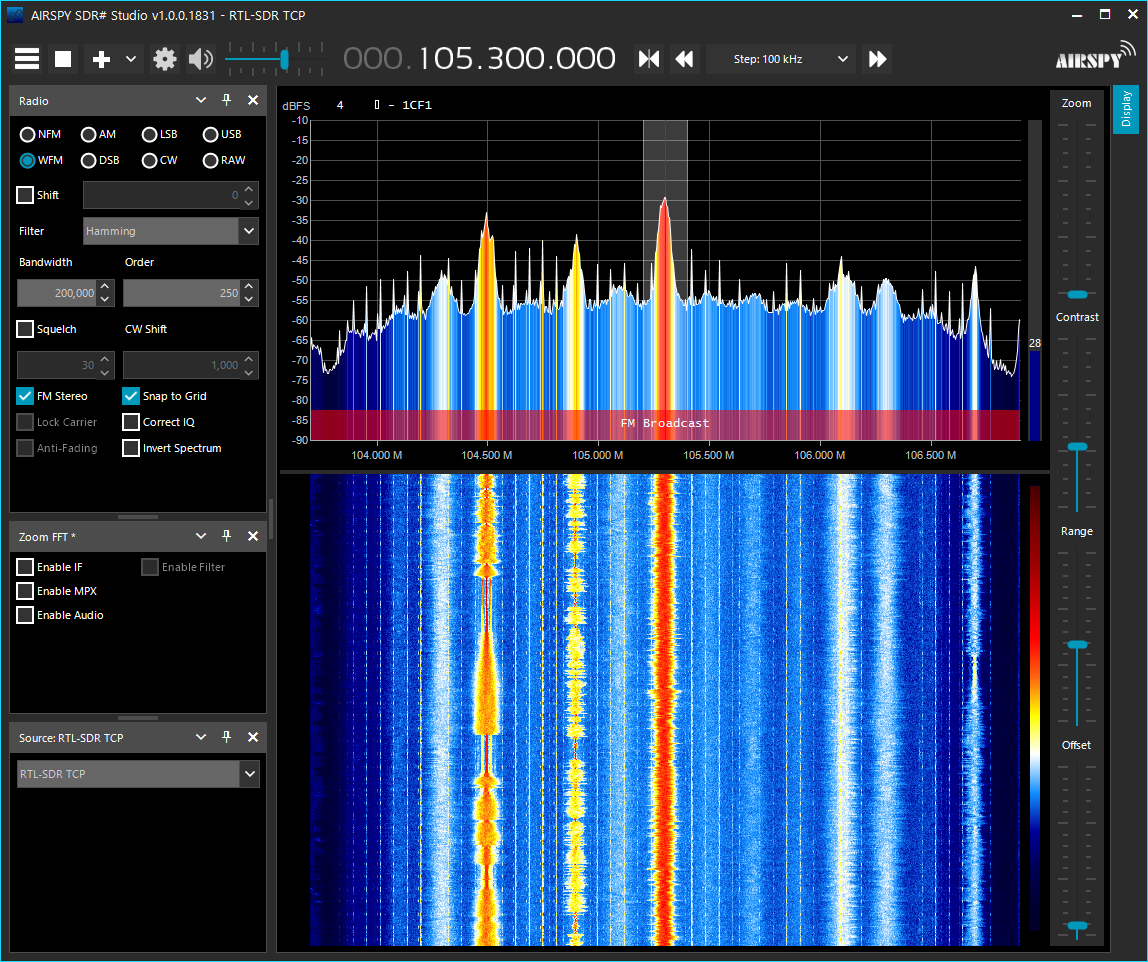This screenshot has height=962, width=1148.
Task: Disable FM Stereo checkbox
Action: point(25,396)
